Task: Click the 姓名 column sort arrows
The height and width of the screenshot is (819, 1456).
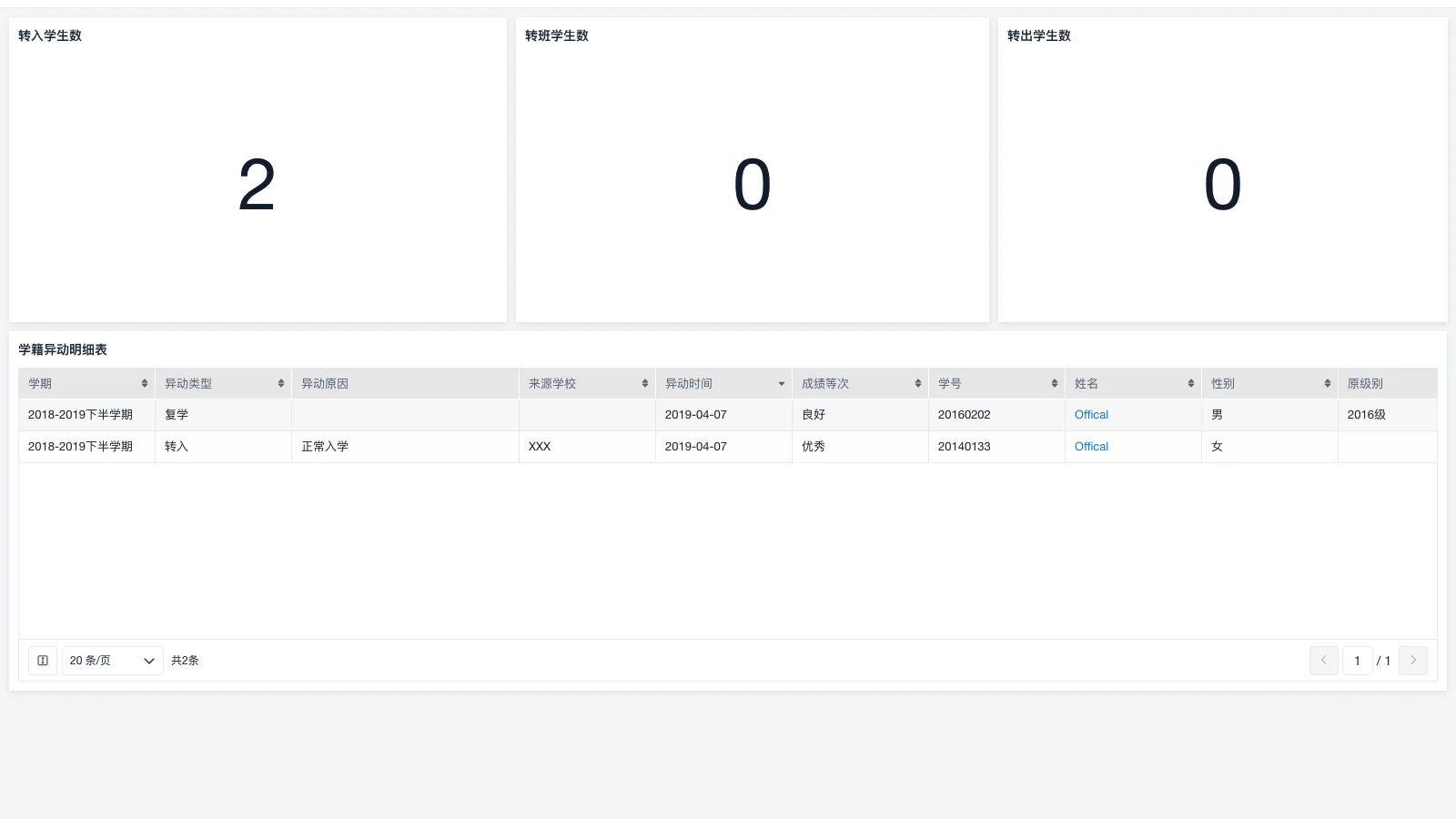Action: 1191,383
